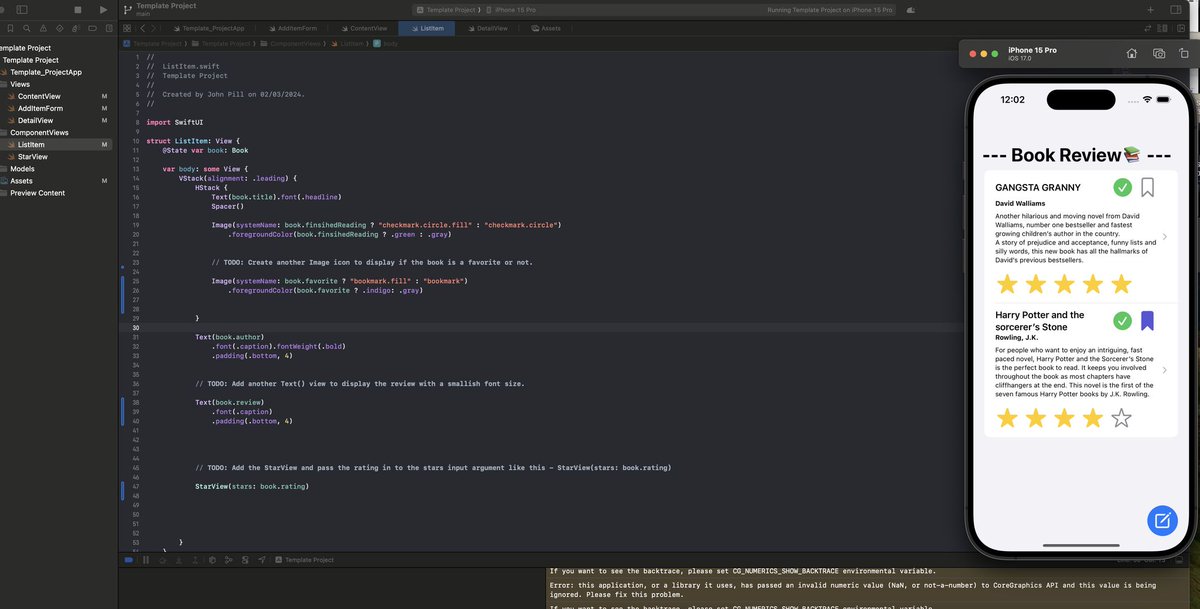Stop the running app in Xcode
The image size is (1200, 609).
click(x=76, y=9)
